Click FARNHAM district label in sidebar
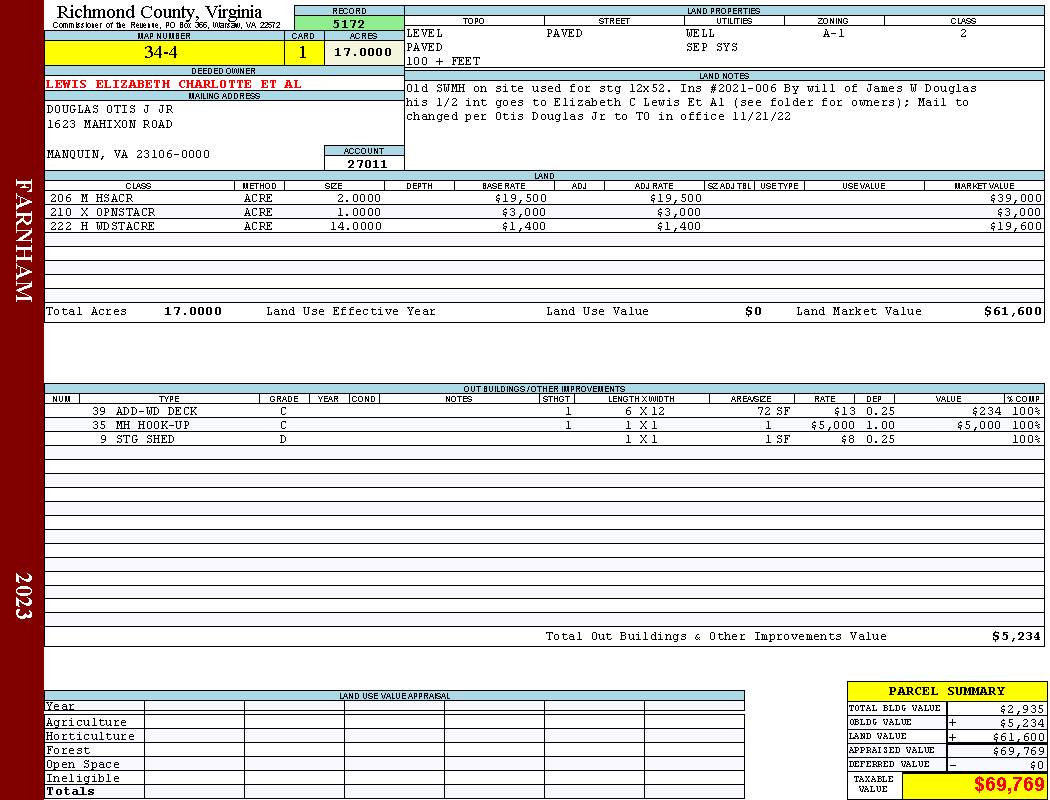Image resolution: width=1050 pixels, height=800 pixels. (x=23, y=240)
